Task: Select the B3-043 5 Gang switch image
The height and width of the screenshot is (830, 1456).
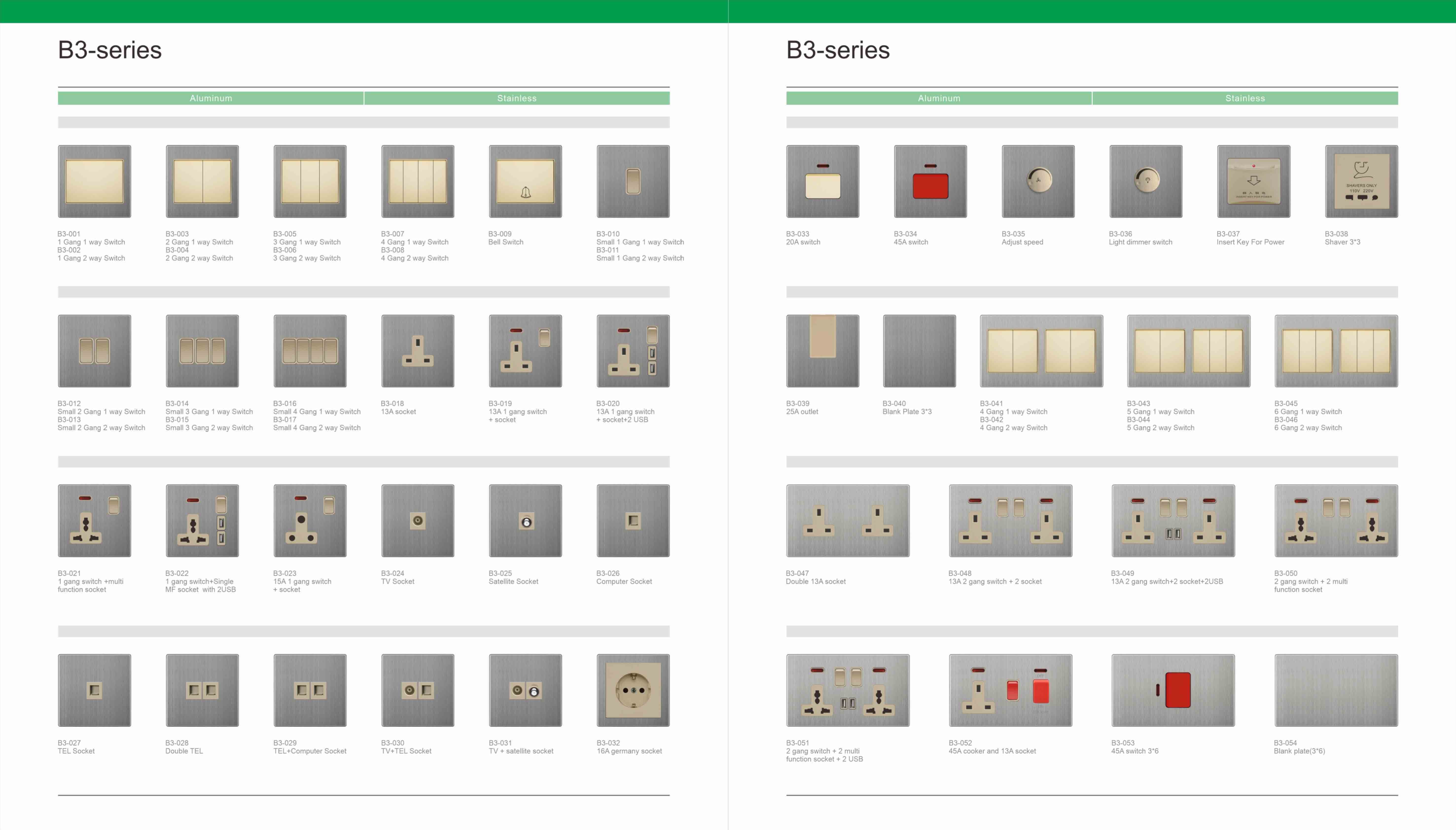Action: [1189, 351]
